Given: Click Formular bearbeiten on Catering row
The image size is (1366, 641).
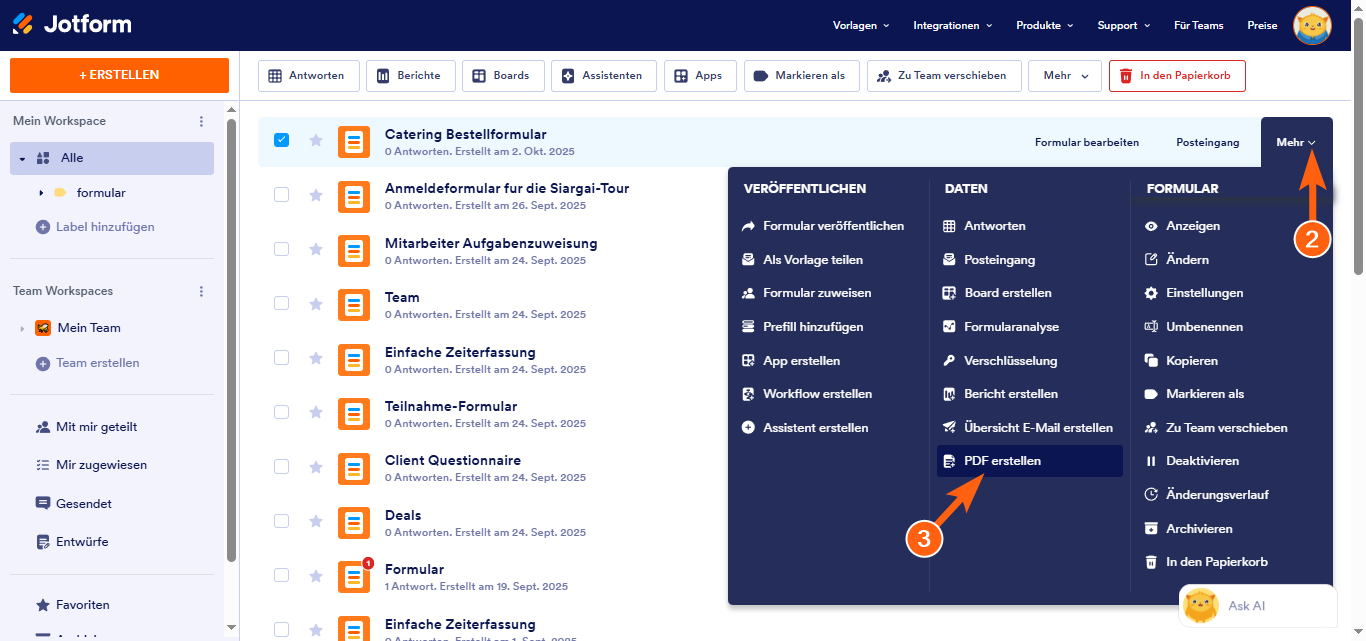Looking at the screenshot, I should click(x=1087, y=142).
